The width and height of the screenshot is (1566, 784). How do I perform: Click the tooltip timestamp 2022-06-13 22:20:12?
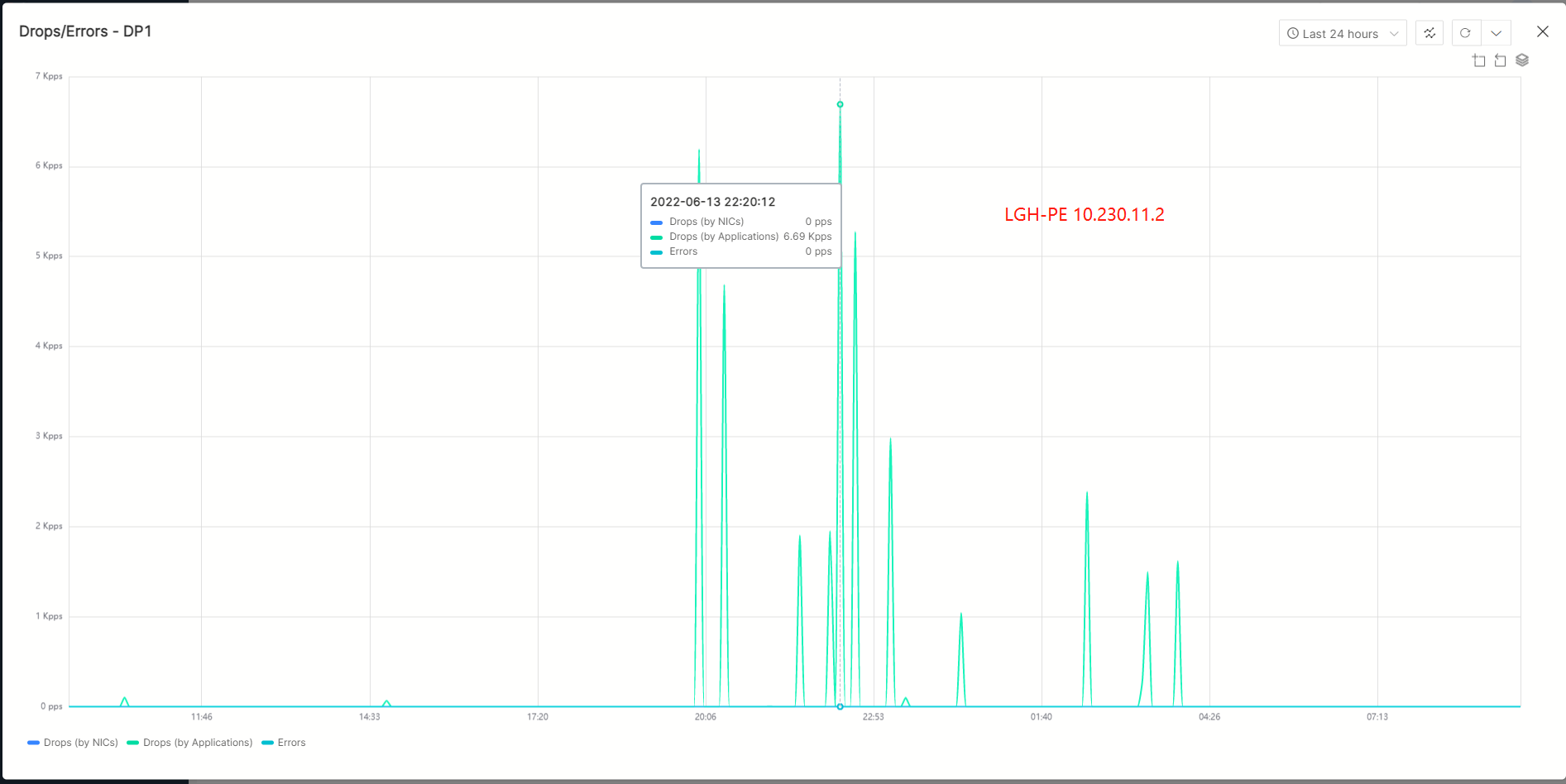tap(712, 202)
